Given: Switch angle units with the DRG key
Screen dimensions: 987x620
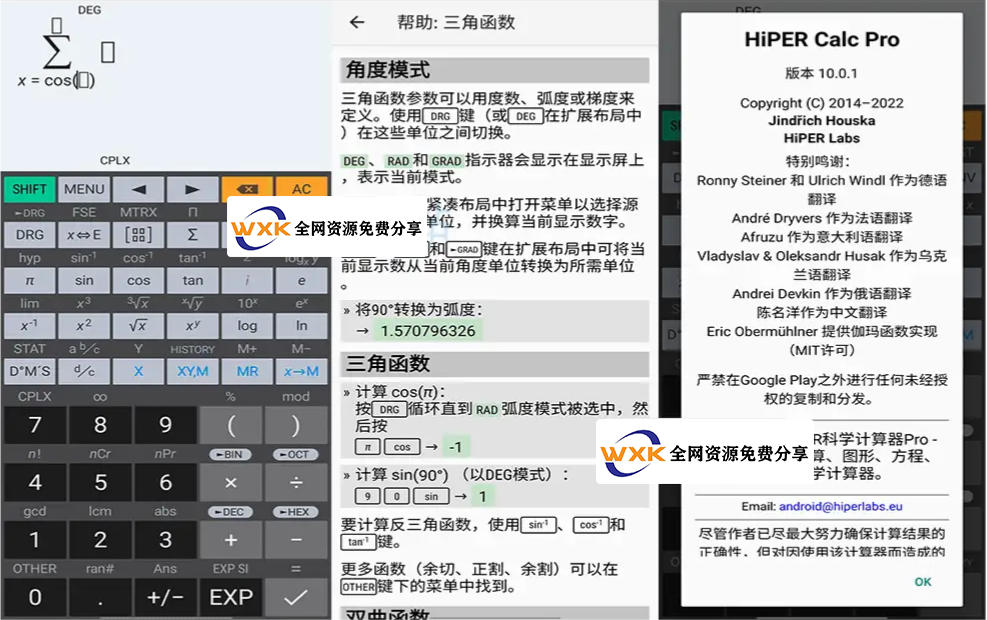Looking at the screenshot, I should [x=30, y=235].
